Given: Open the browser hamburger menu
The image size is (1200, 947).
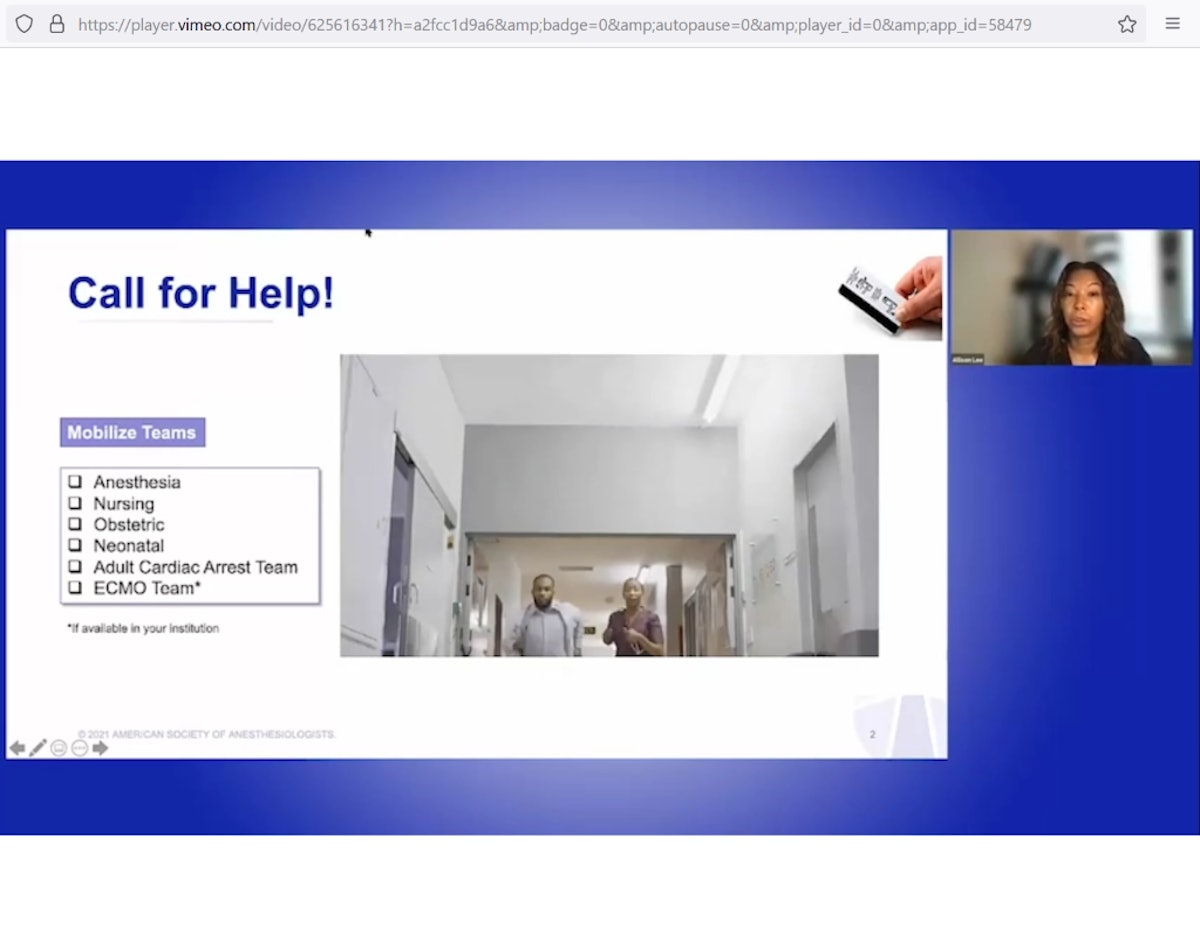Looking at the screenshot, I should click(x=1173, y=24).
